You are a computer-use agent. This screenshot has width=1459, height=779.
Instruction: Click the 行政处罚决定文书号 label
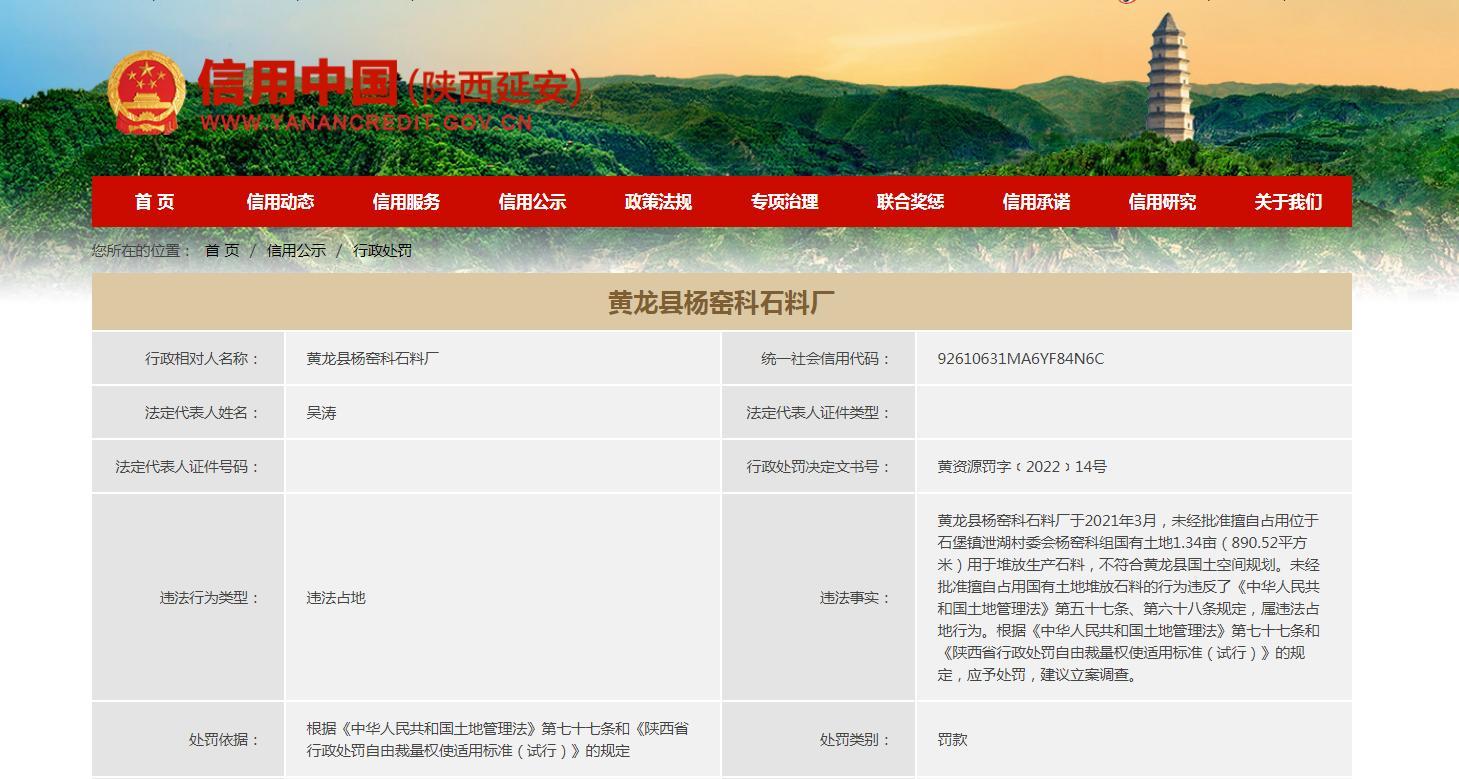[x=818, y=467]
